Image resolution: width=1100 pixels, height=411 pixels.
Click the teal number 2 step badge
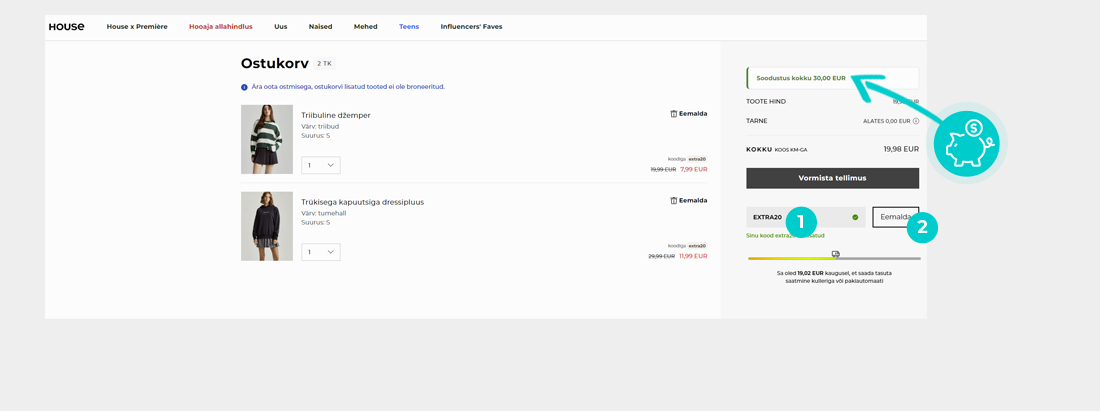point(922,227)
